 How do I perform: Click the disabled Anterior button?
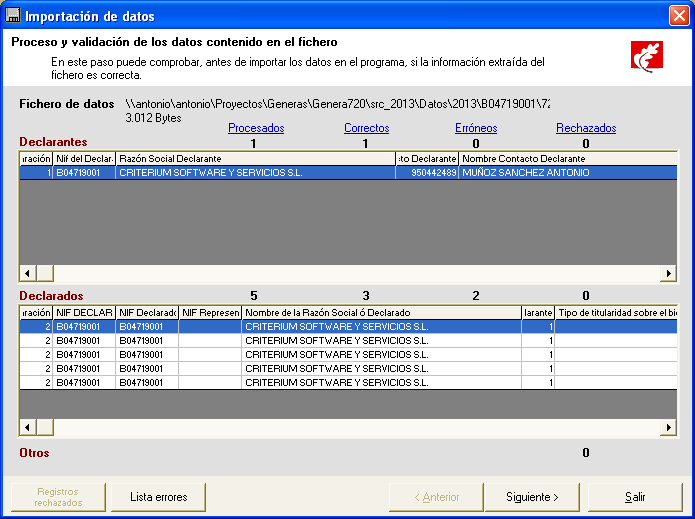point(436,497)
